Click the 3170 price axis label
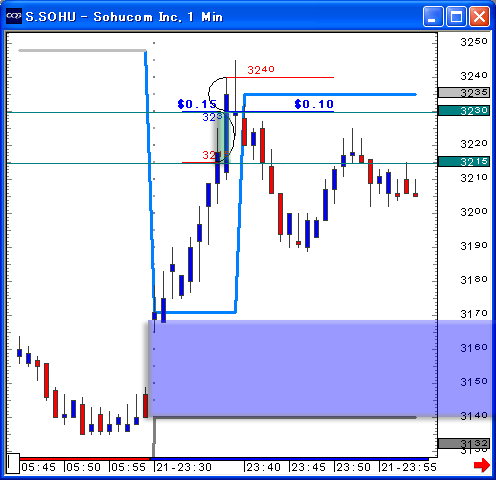The height and width of the screenshot is (480, 496). click(x=474, y=314)
